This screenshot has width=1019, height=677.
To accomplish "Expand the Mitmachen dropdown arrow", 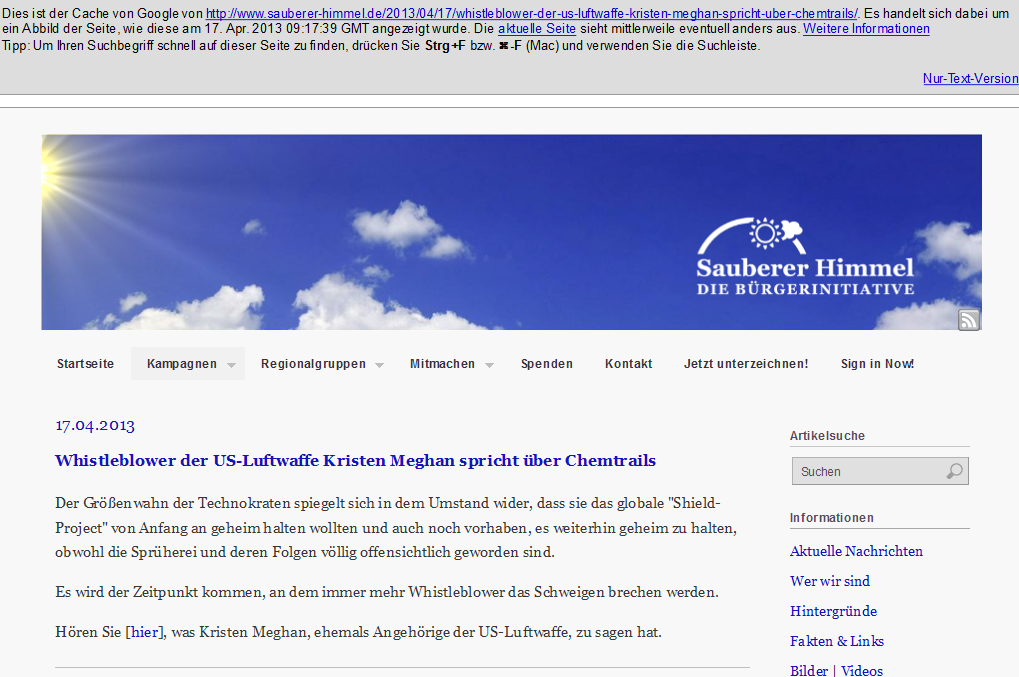I will click(x=489, y=365).
